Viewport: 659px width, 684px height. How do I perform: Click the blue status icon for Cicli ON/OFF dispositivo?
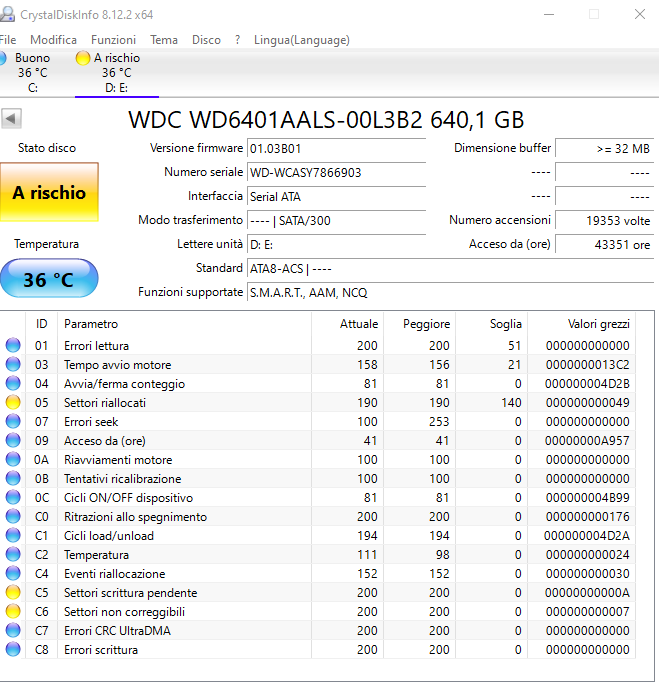coord(13,497)
